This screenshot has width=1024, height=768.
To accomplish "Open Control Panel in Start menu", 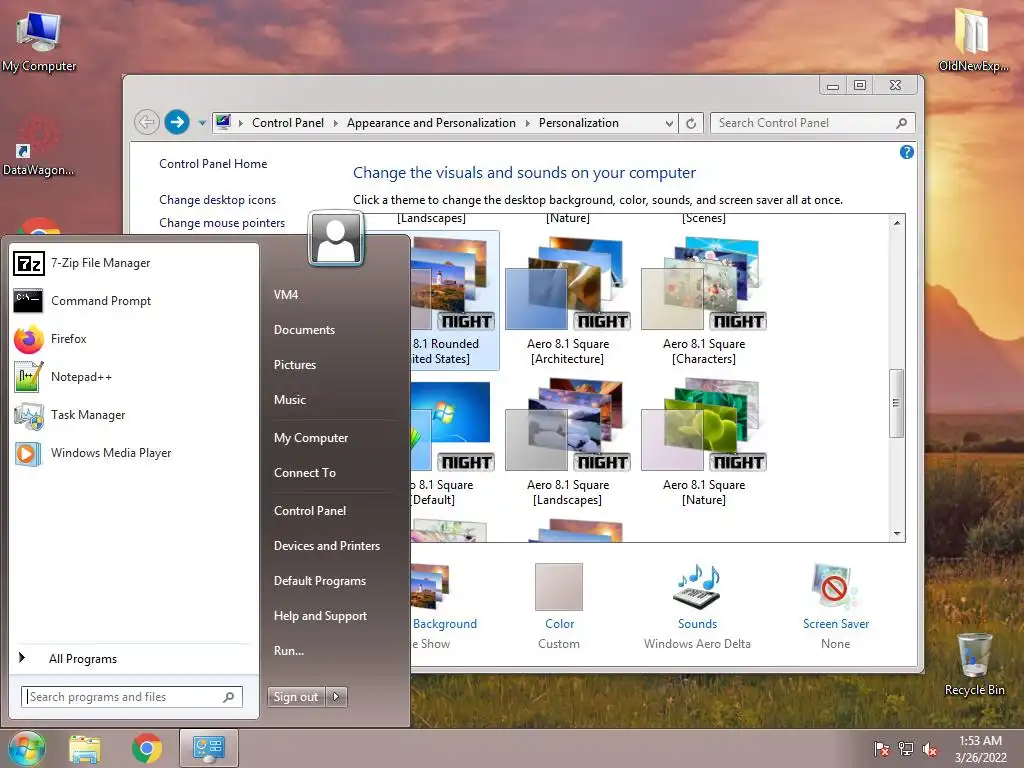I will 310,511.
